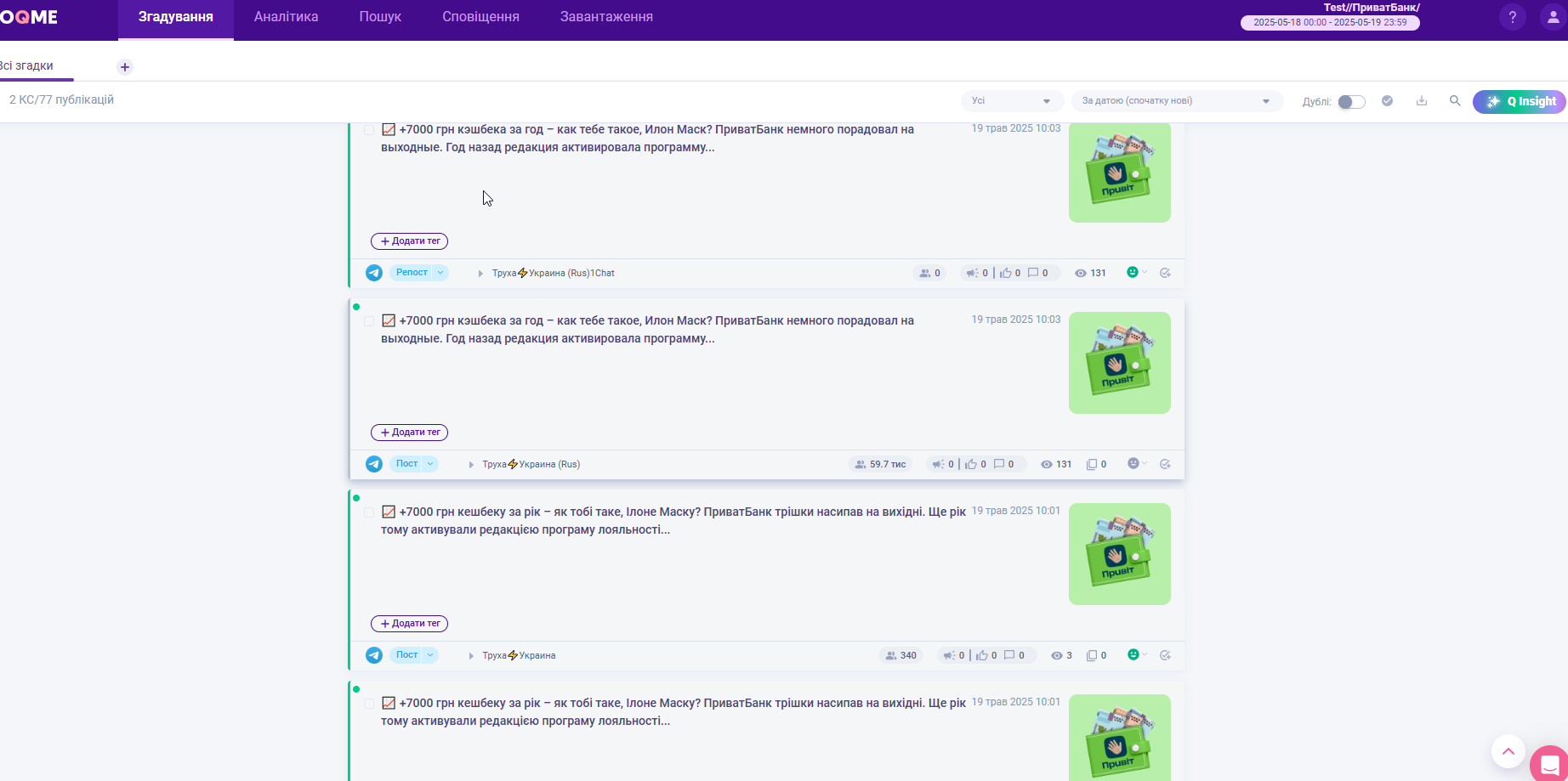Open the Завантаження tab

(x=606, y=17)
